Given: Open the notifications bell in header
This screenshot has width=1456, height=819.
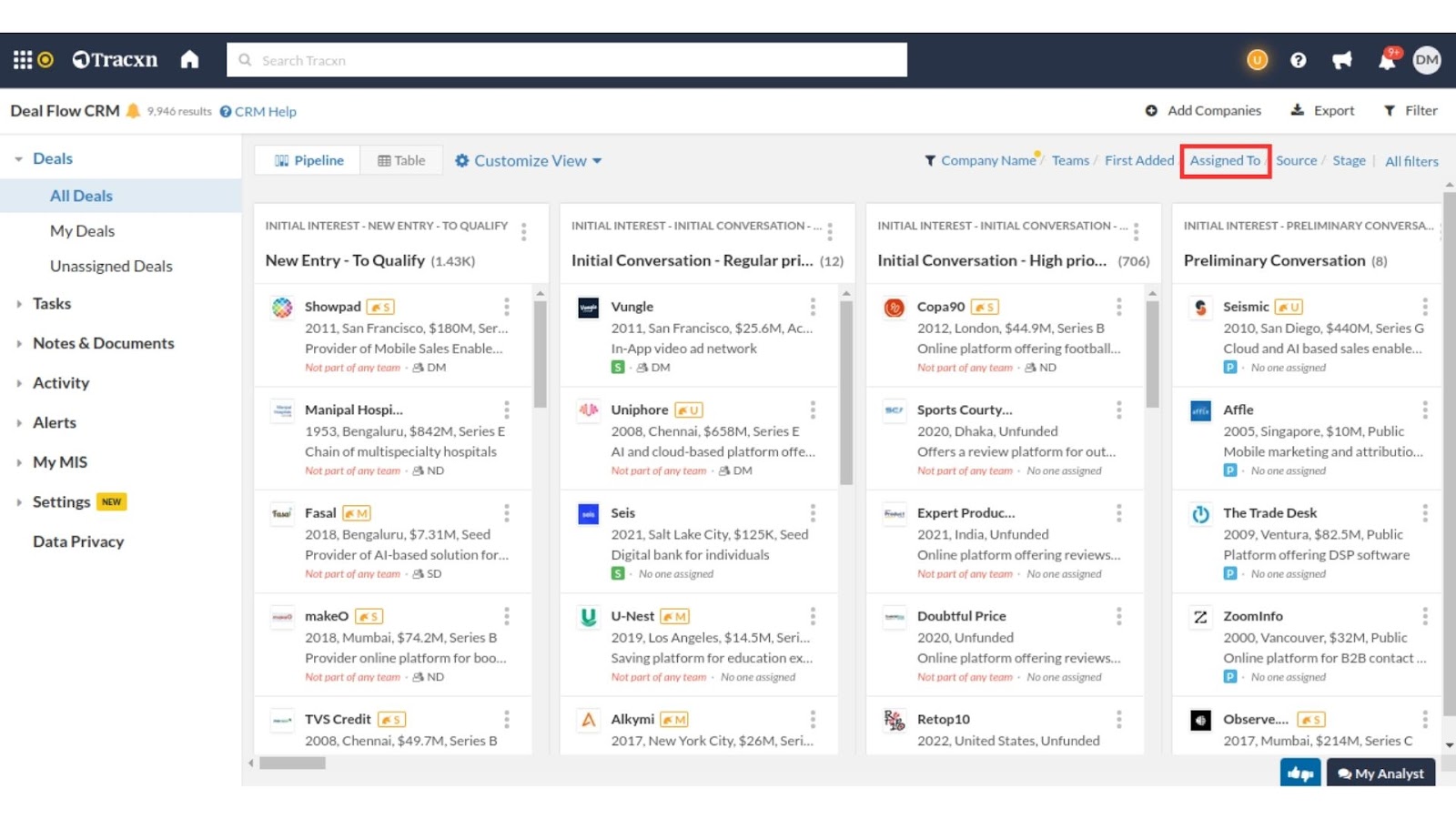Looking at the screenshot, I should point(1387,60).
